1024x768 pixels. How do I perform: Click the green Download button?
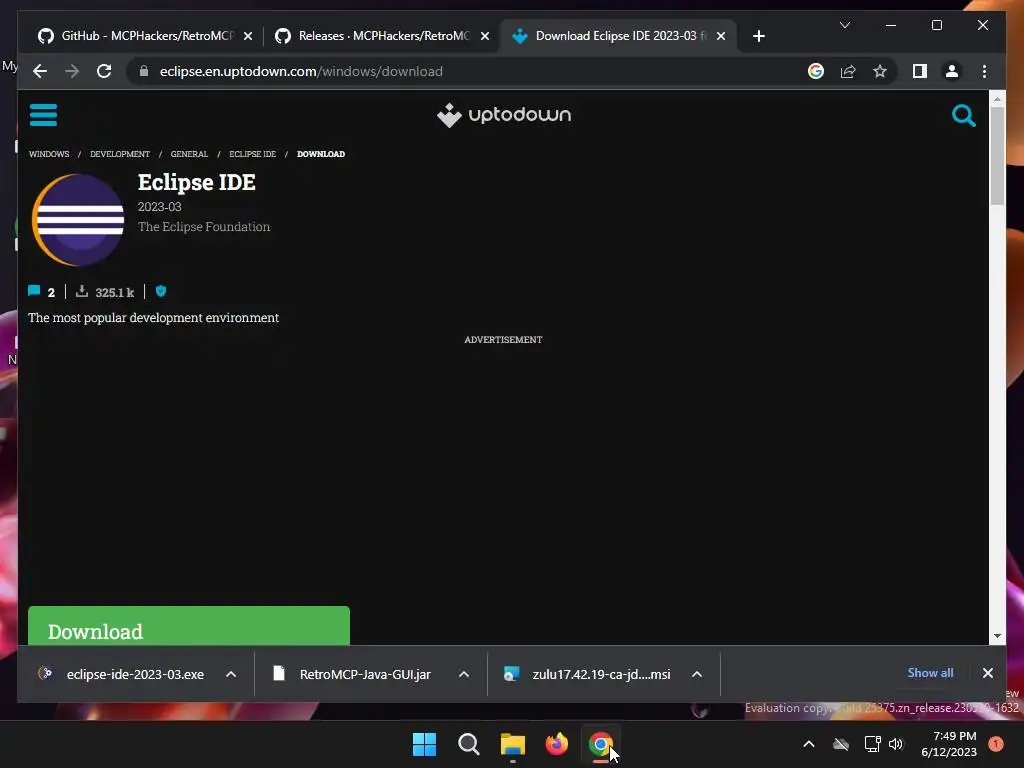(x=189, y=626)
